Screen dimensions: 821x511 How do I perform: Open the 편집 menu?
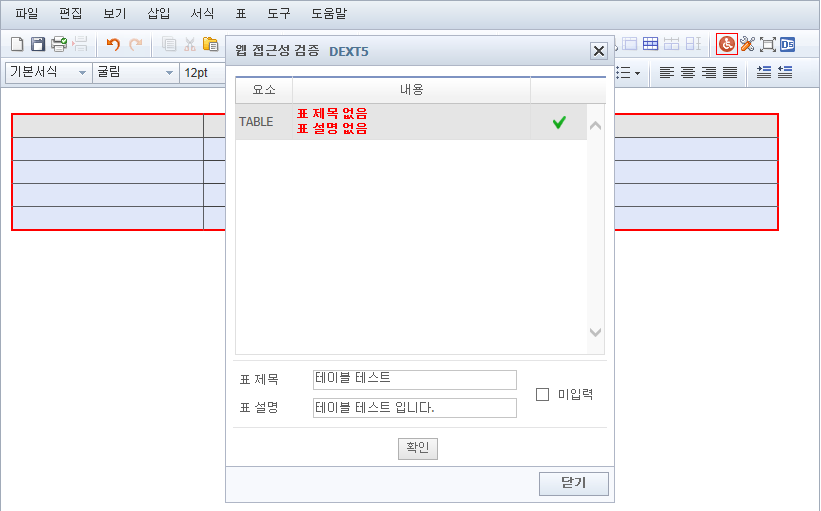[x=71, y=13]
